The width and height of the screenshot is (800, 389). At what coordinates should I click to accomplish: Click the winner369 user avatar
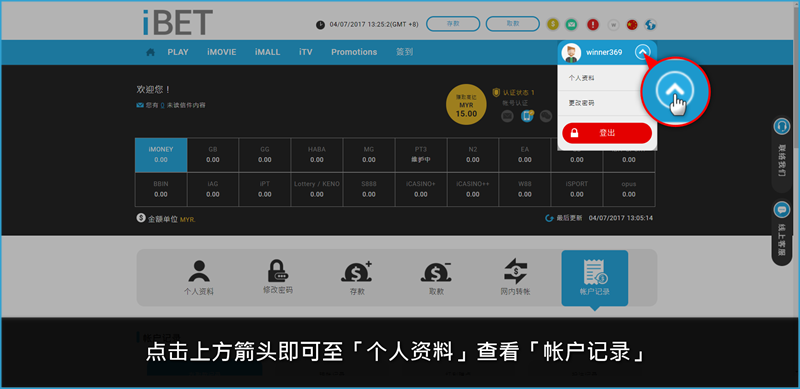[571, 52]
